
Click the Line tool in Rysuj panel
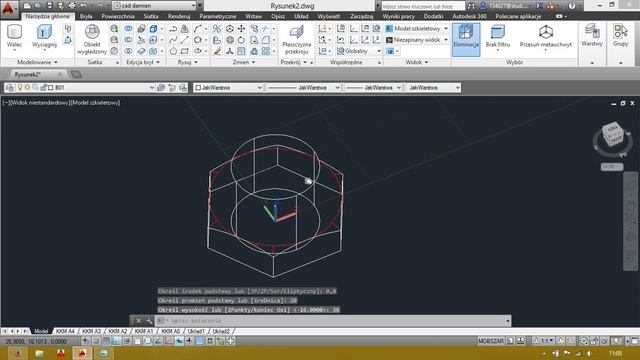(184, 40)
